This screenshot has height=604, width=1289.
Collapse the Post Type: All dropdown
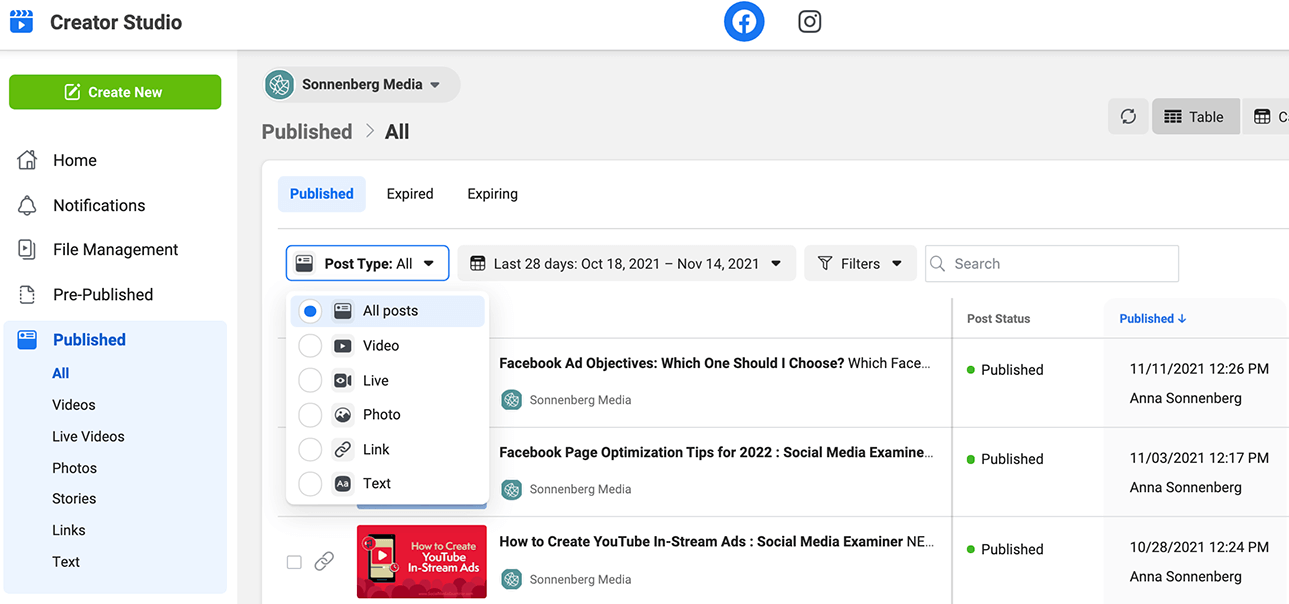click(x=367, y=264)
